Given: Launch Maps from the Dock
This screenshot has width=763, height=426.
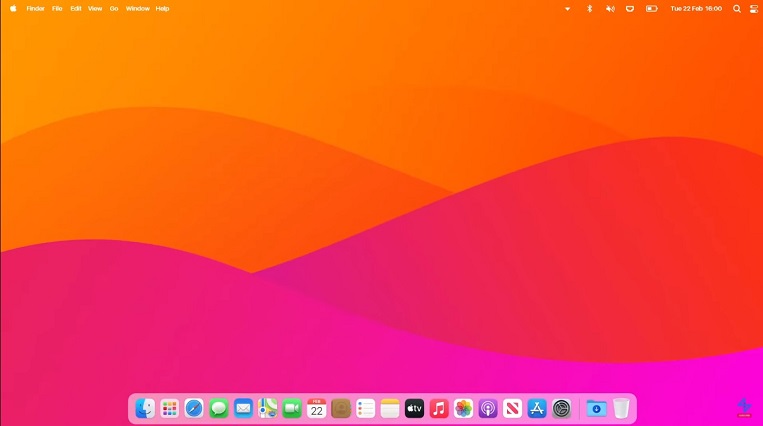Looking at the screenshot, I should click(268, 408).
